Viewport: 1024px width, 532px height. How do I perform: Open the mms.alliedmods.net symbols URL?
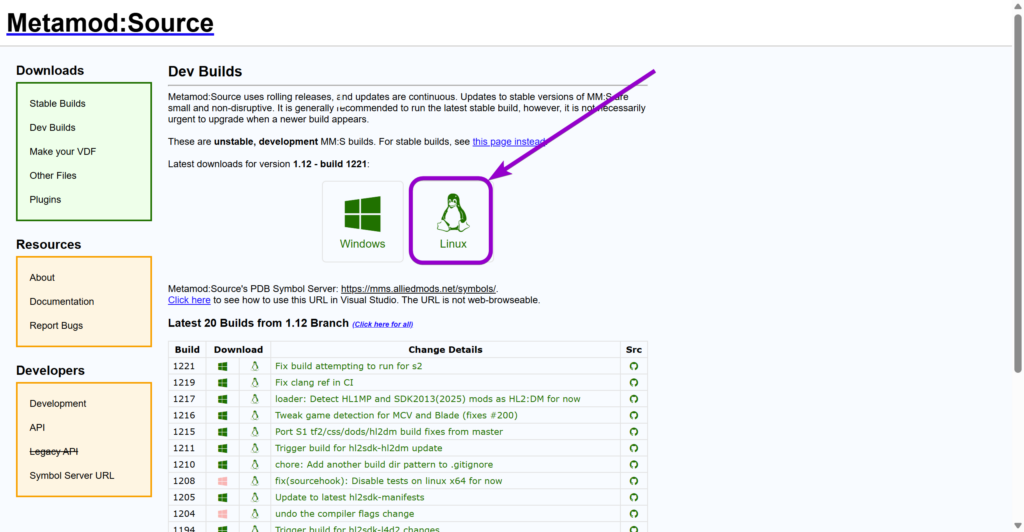pos(418,289)
